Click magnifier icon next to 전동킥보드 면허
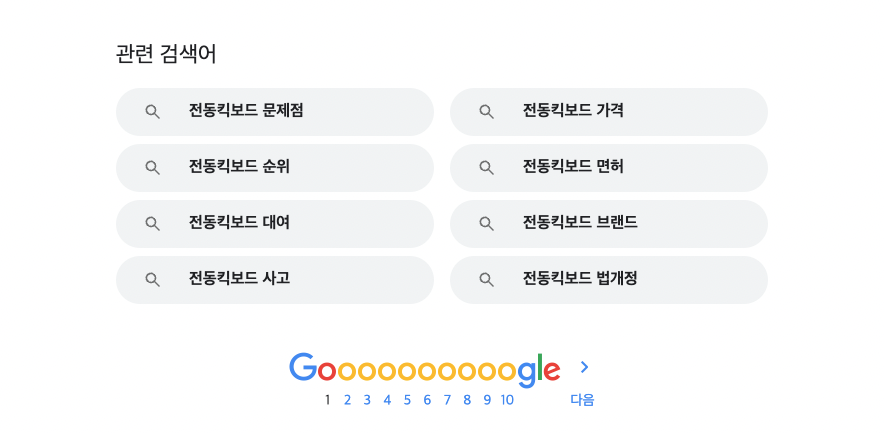884x433 pixels. (487, 167)
